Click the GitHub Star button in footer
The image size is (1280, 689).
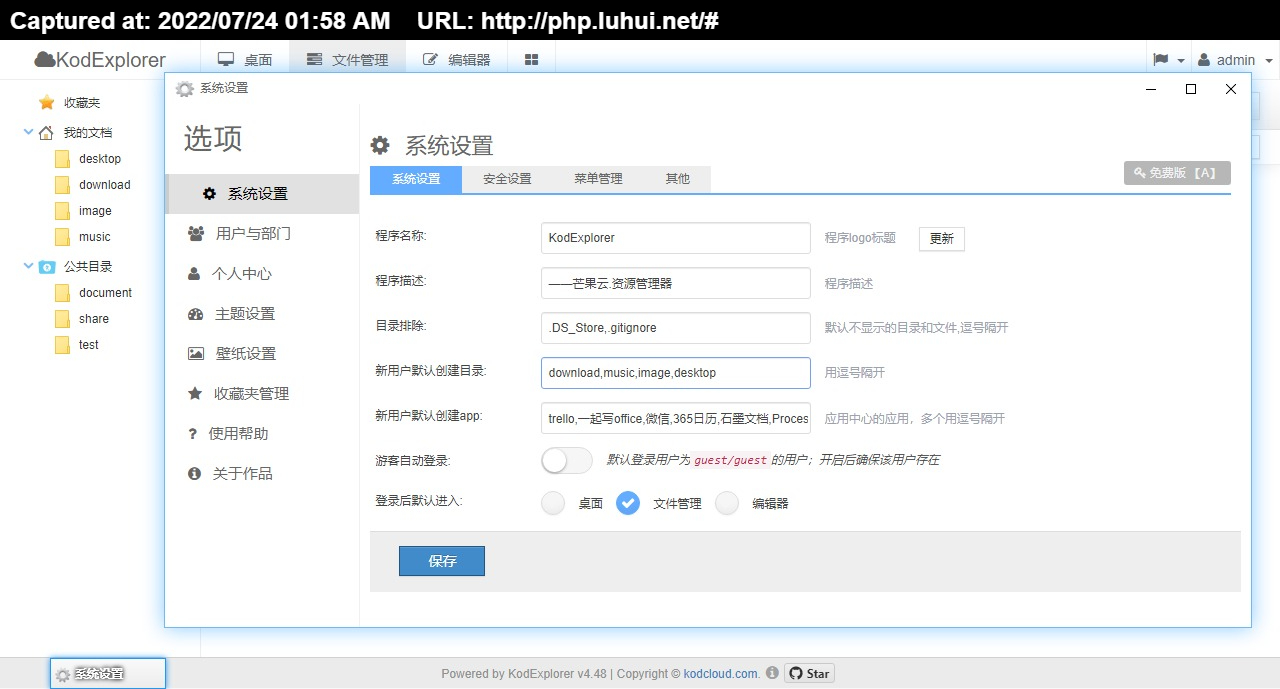pyautogui.click(x=809, y=673)
